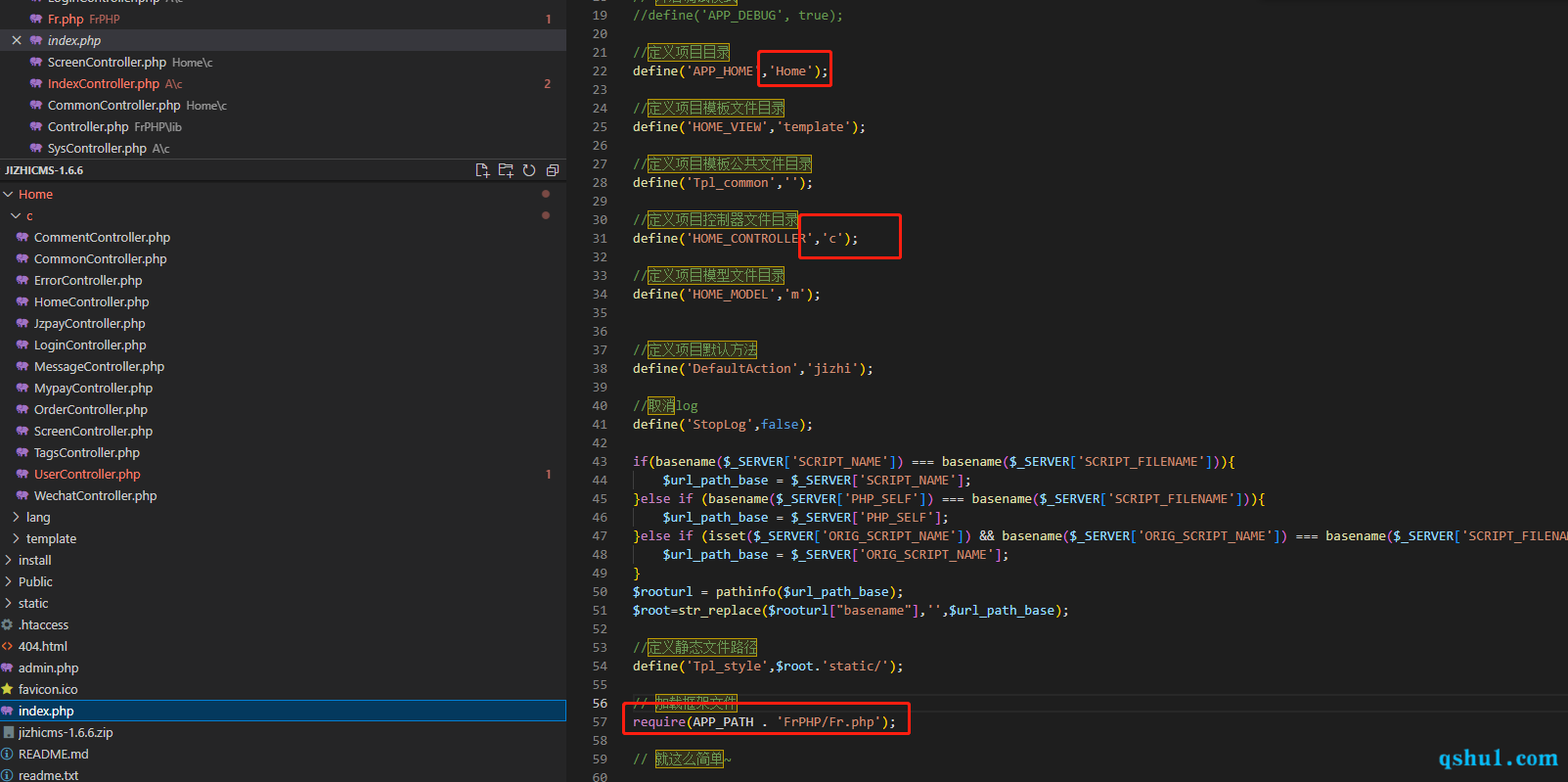This screenshot has height=782, width=1568.
Task: Collapse the JIZHICMS-1.6.6 section header
Action: click(x=44, y=170)
